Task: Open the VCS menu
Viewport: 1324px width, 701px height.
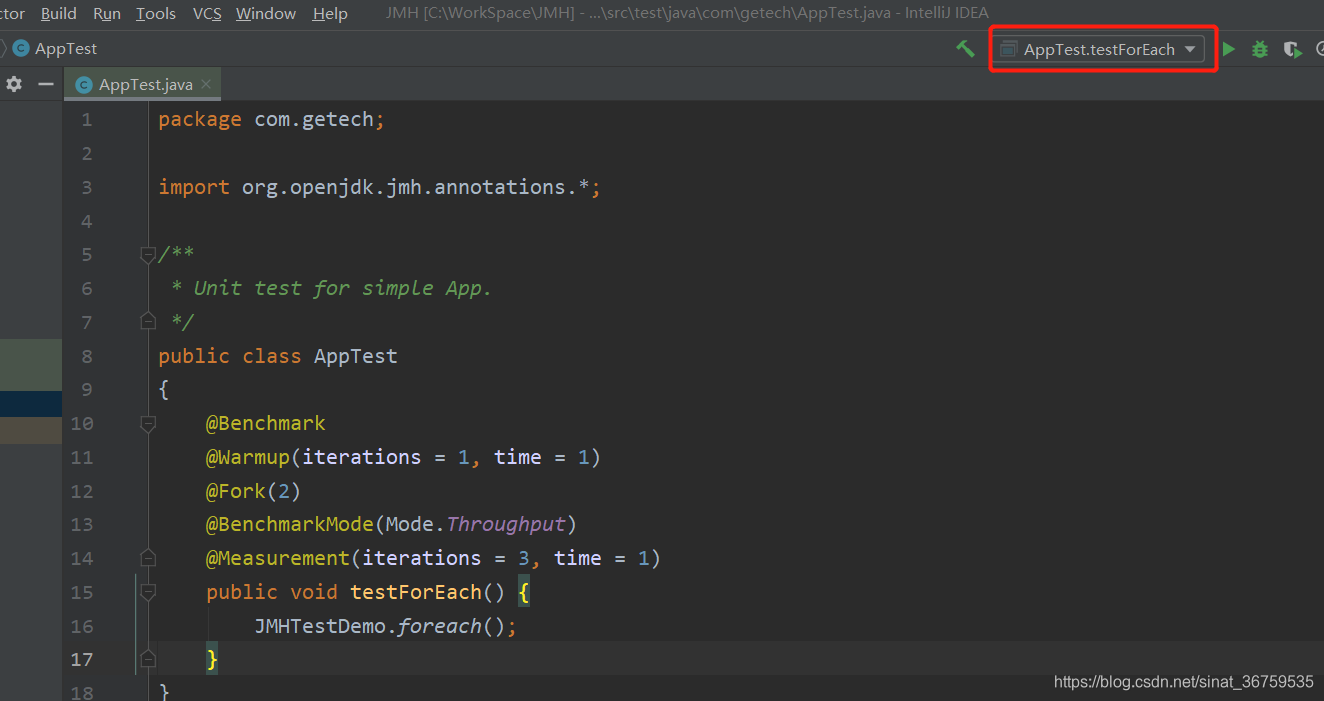Action: click(x=207, y=13)
